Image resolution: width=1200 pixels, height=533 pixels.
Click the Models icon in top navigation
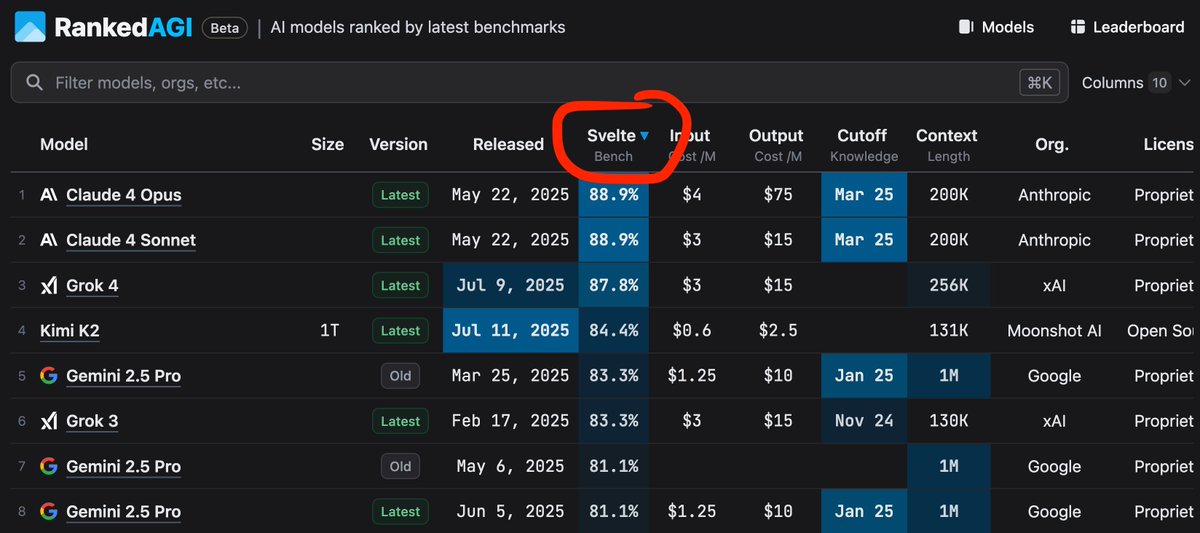coord(966,27)
